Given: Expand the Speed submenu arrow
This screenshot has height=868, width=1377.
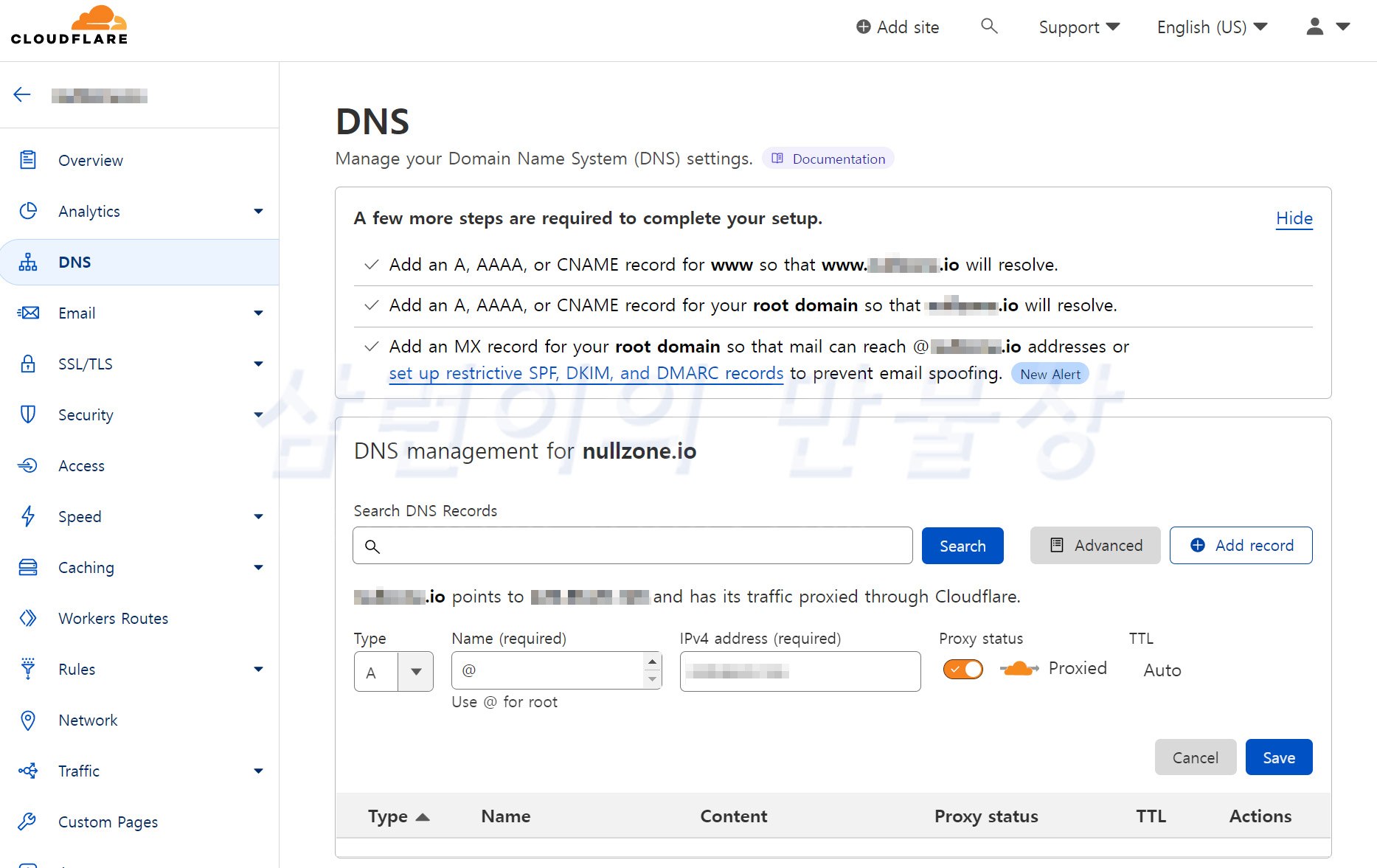Looking at the screenshot, I should pyautogui.click(x=258, y=517).
